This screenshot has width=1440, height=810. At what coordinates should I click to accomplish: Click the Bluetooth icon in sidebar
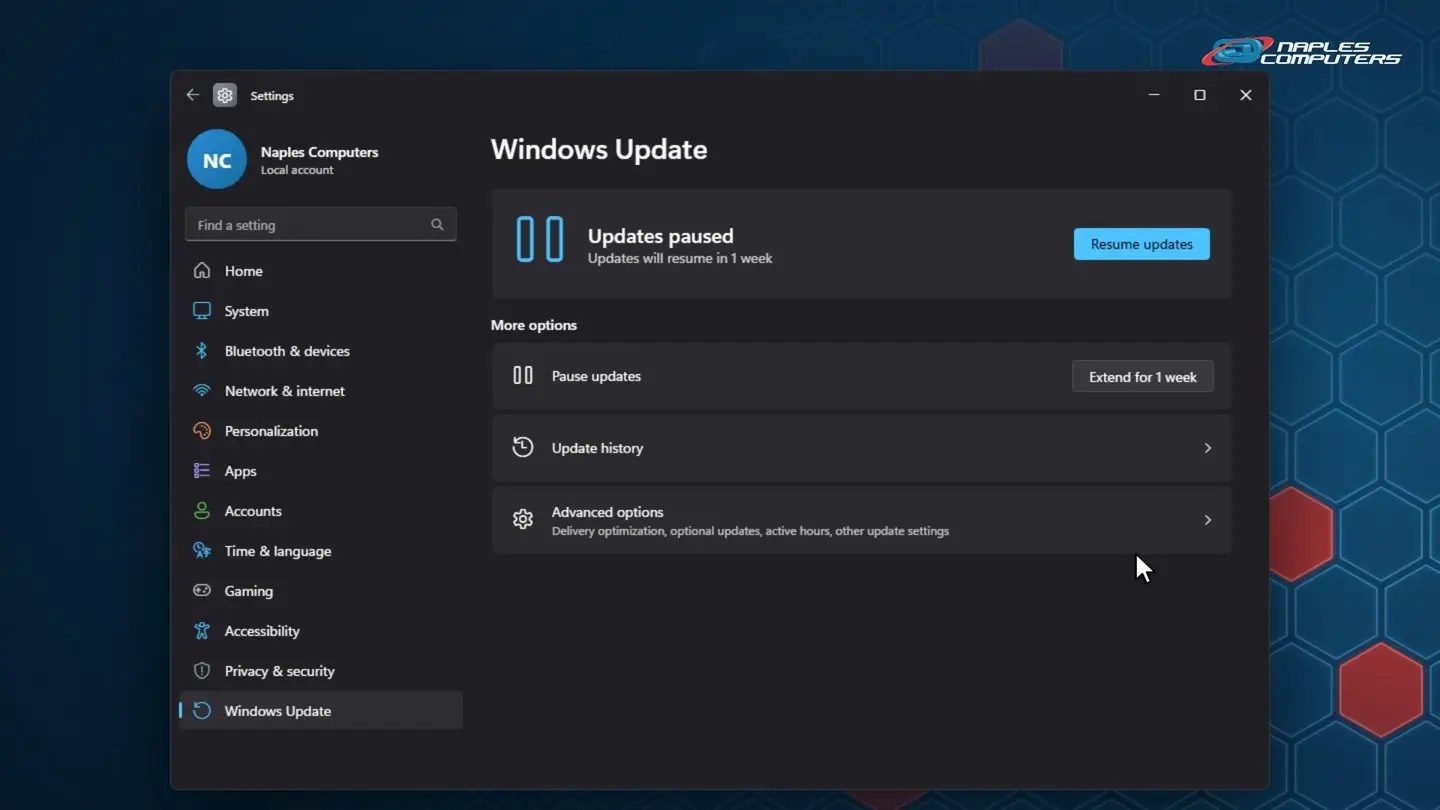pos(202,351)
